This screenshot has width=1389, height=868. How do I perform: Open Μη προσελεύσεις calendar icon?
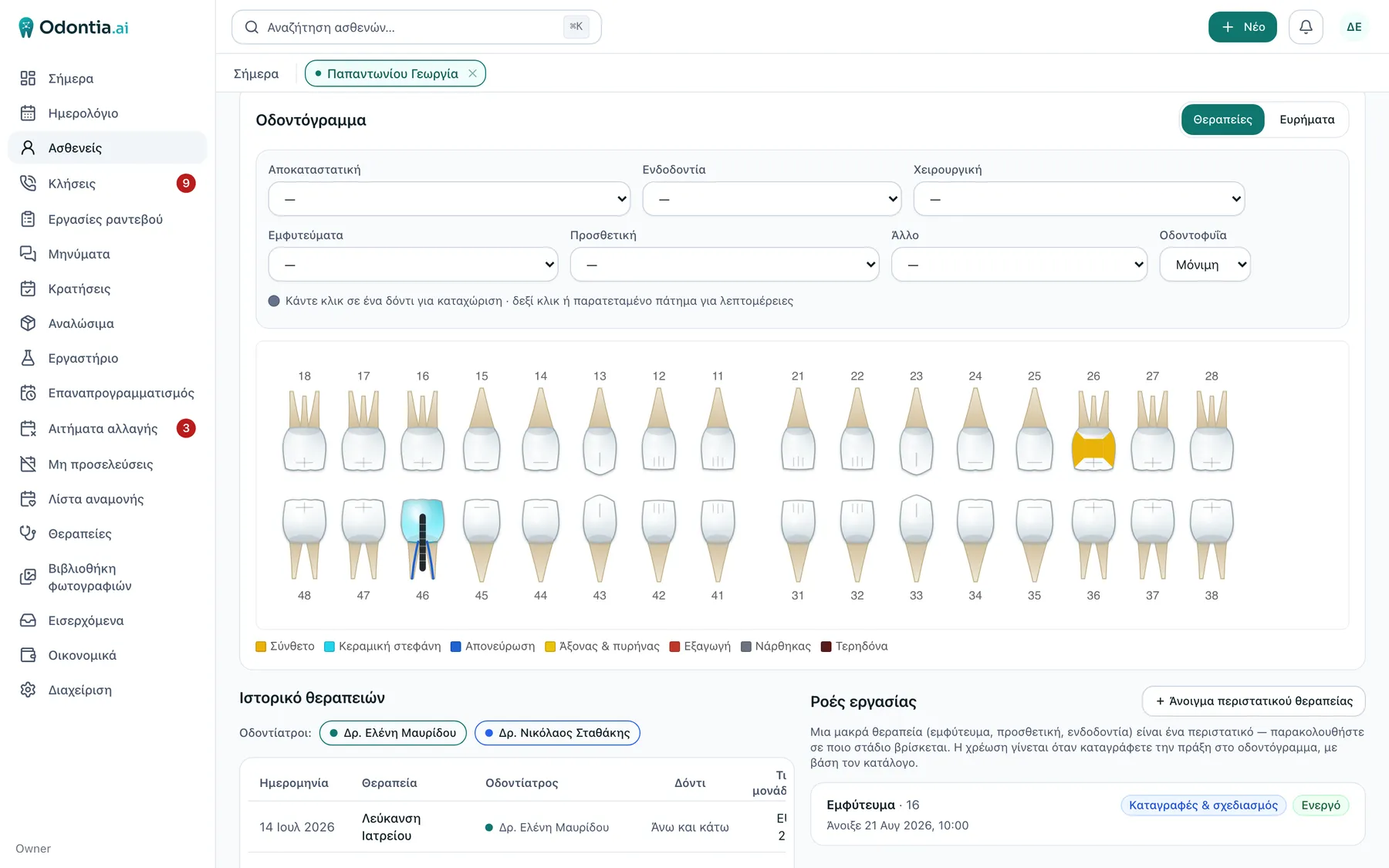click(x=28, y=464)
